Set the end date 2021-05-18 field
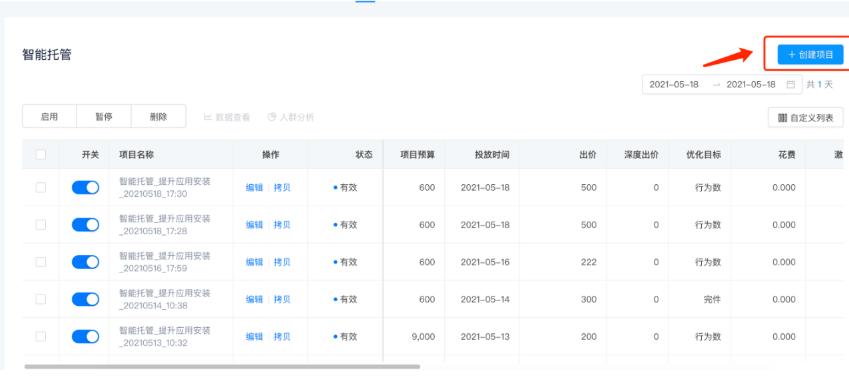 click(x=751, y=84)
